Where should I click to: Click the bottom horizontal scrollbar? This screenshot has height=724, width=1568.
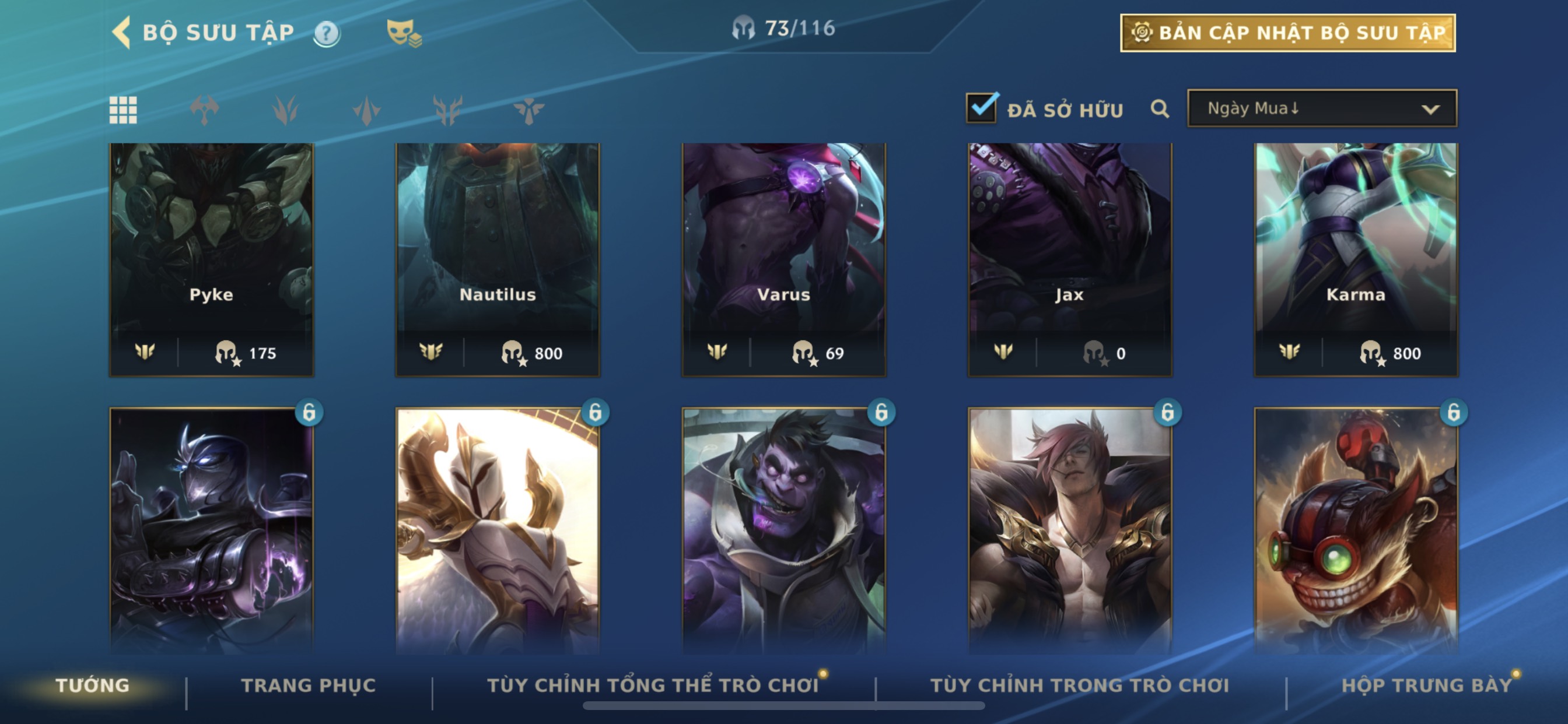coord(783,706)
